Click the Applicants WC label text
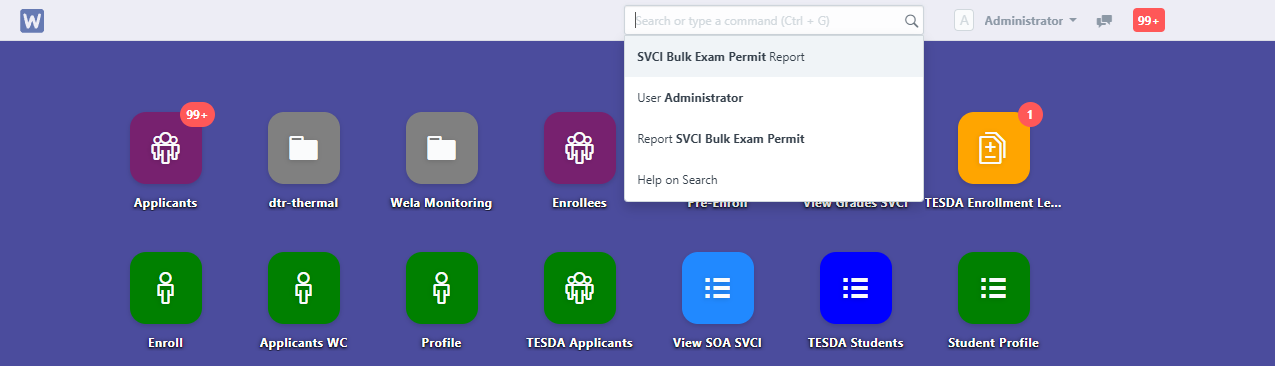This screenshot has height=366, width=1275. [x=304, y=343]
